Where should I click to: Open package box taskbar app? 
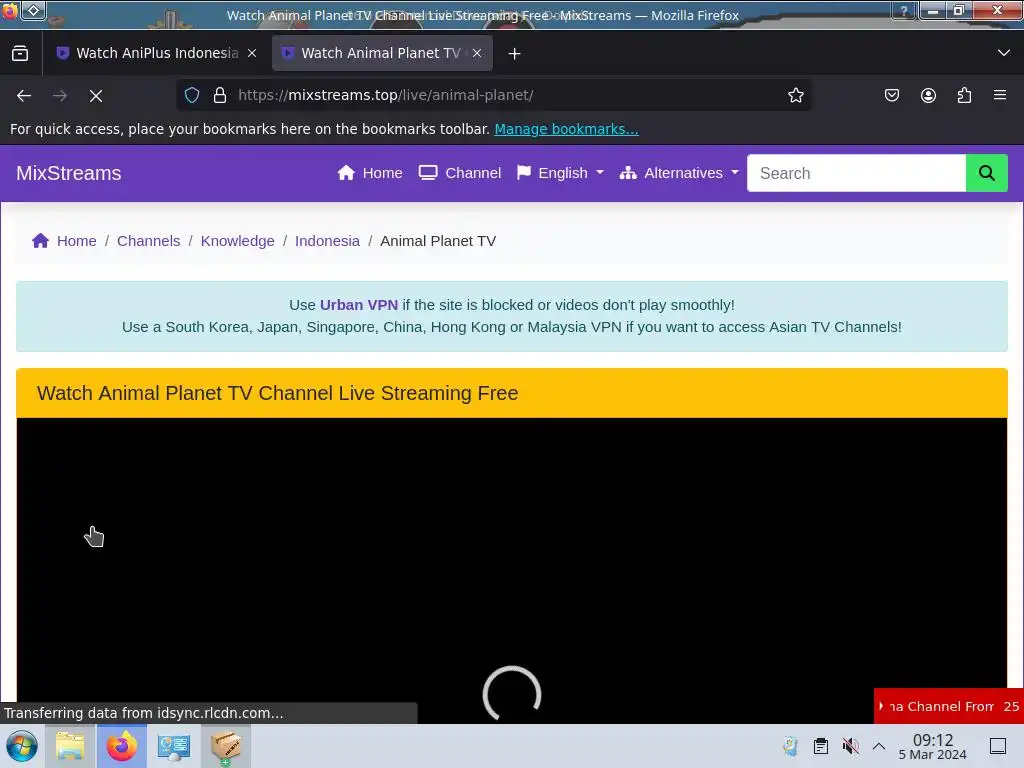[225, 746]
